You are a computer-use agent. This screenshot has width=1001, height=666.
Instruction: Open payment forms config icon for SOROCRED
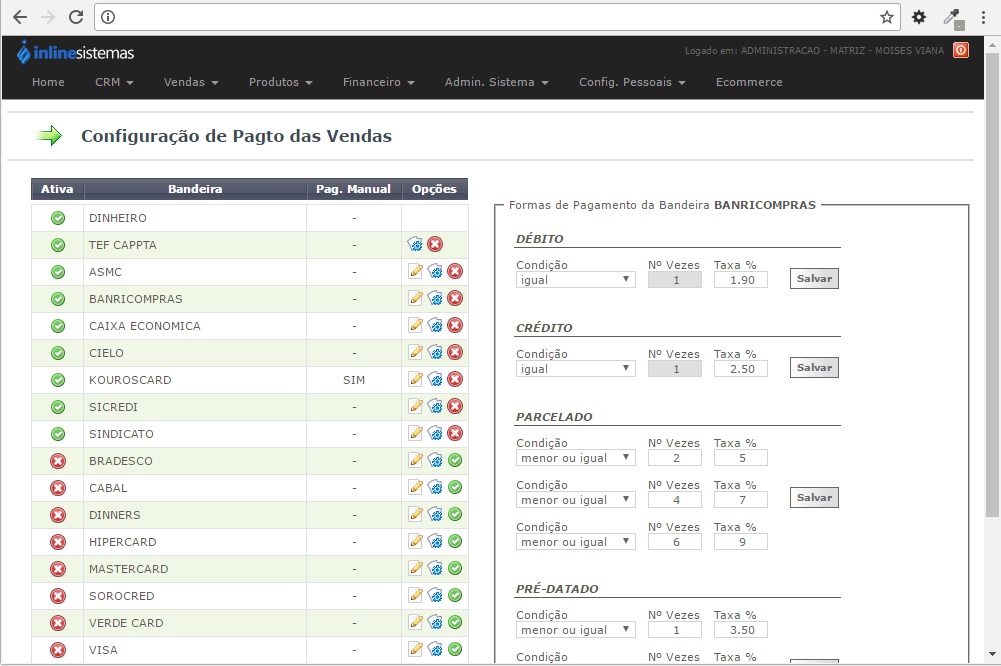tap(435, 595)
